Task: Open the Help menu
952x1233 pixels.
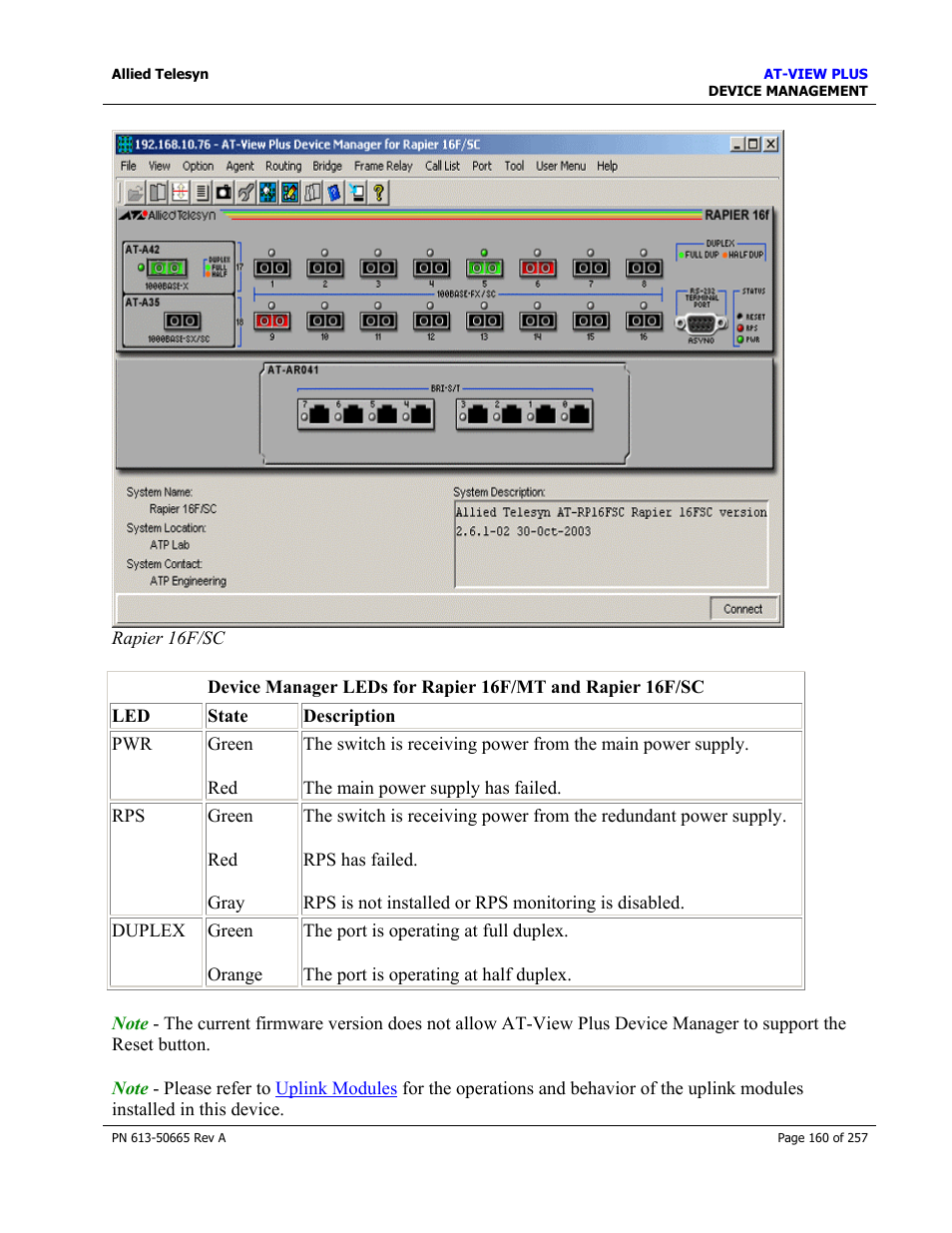Action: click(608, 166)
